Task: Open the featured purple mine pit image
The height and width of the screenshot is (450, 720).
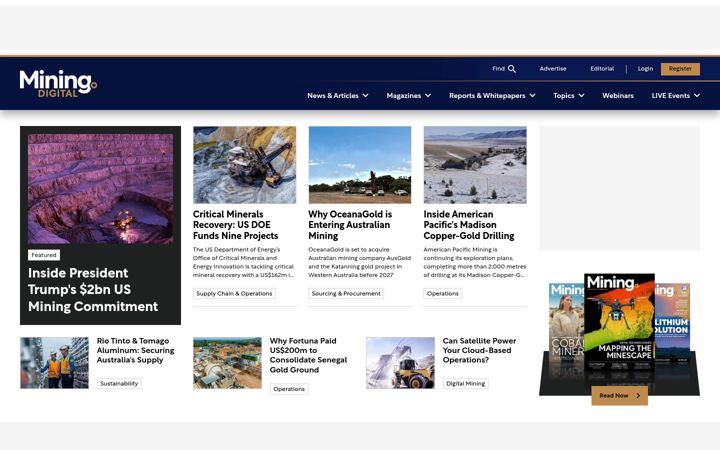Action: coord(101,189)
